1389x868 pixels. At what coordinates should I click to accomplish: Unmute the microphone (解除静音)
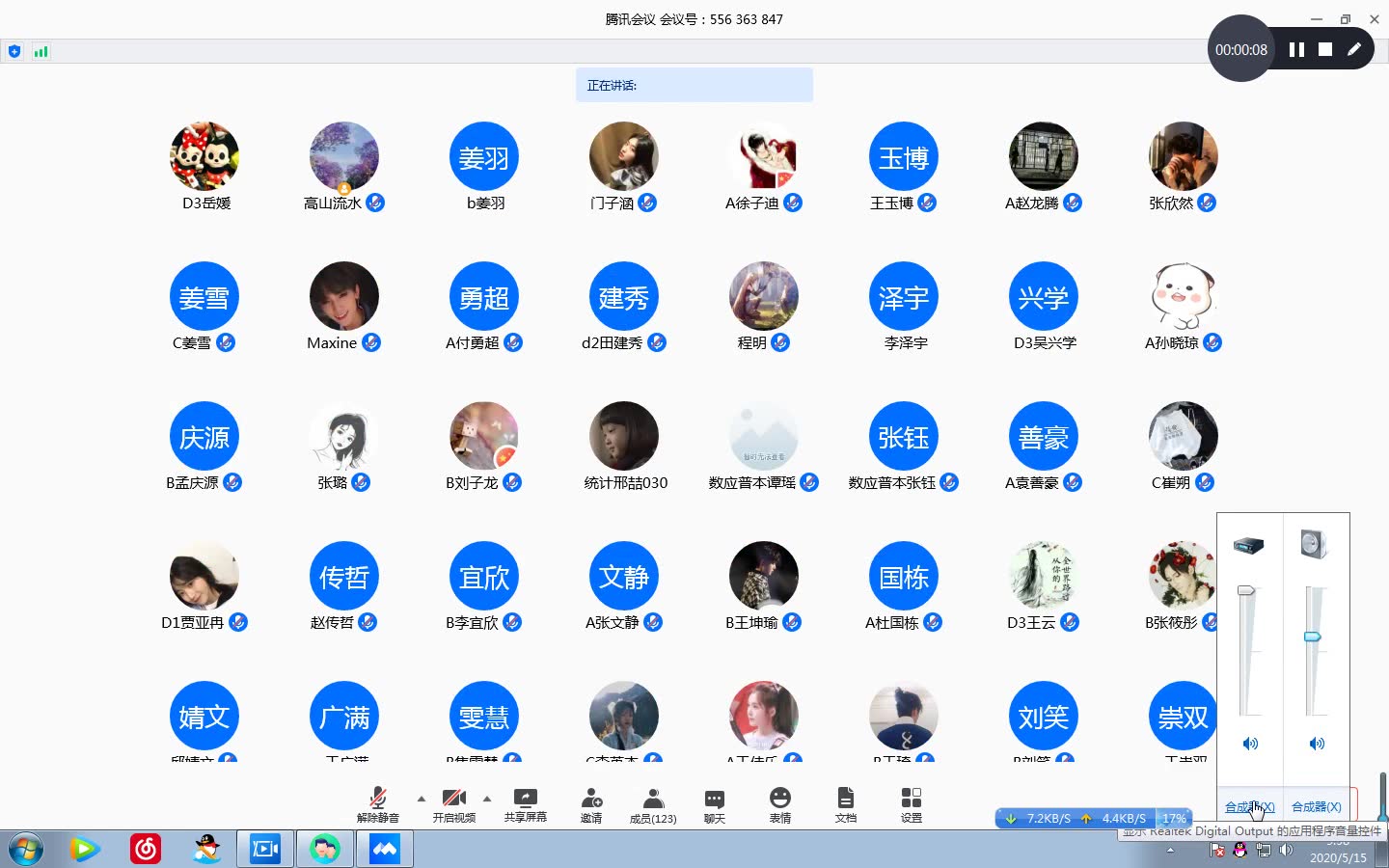[x=378, y=804]
